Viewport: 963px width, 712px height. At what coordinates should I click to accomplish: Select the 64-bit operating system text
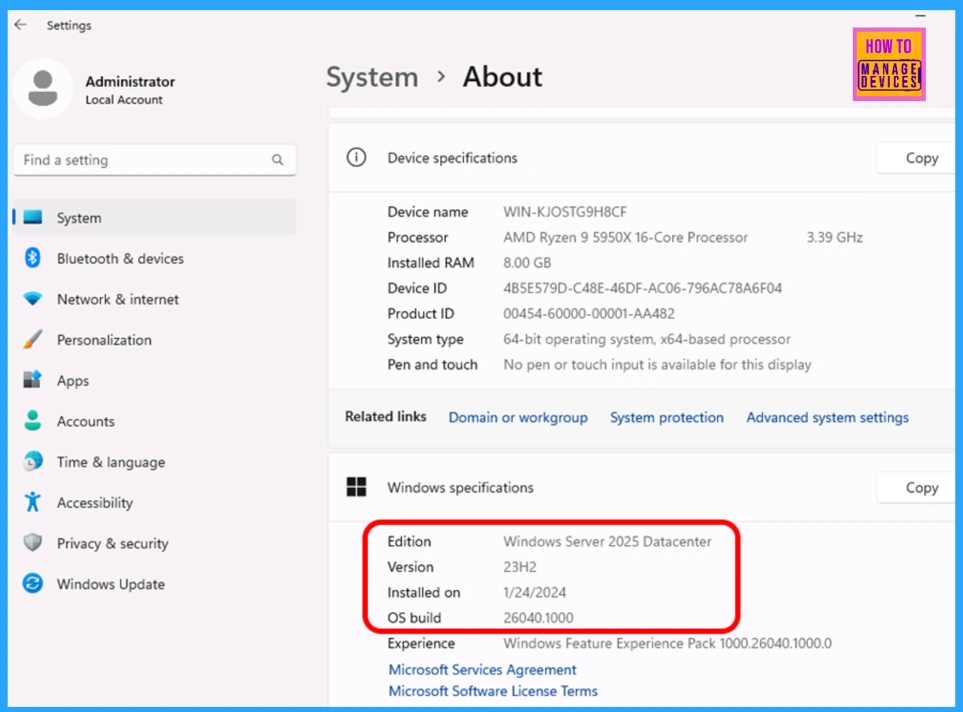tap(647, 339)
